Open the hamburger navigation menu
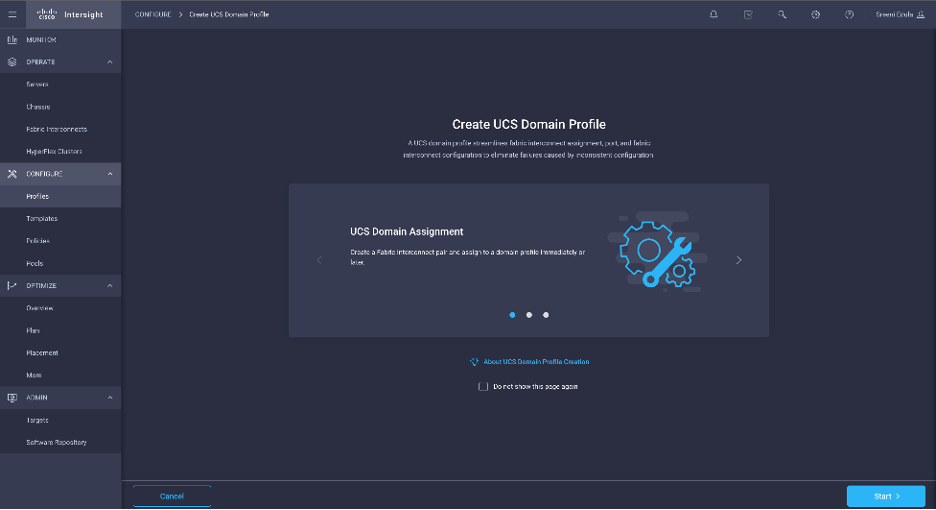 (x=12, y=14)
